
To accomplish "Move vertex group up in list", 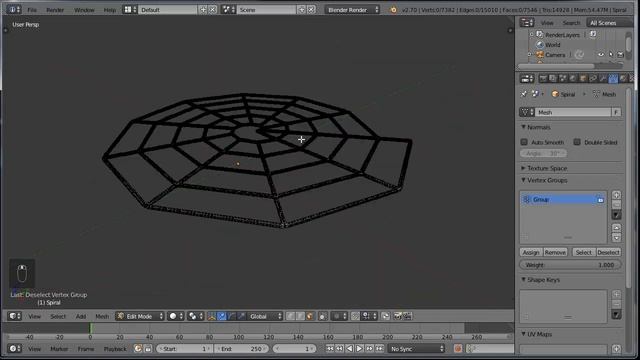I will (x=616, y=228).
